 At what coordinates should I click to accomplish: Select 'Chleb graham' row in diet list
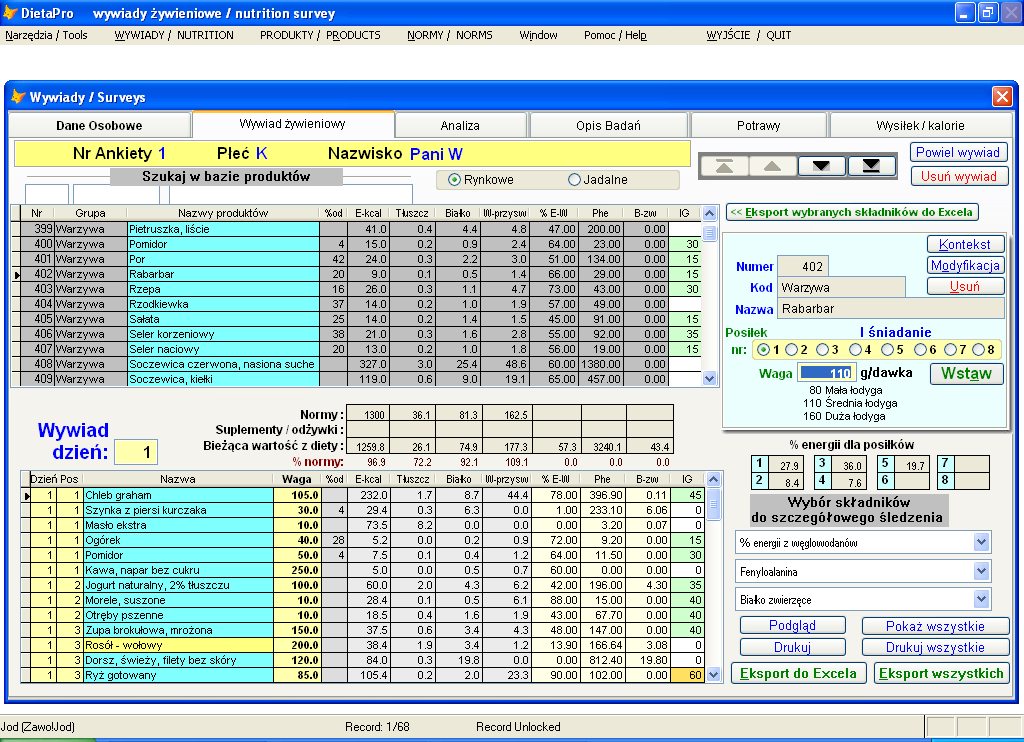366,495
